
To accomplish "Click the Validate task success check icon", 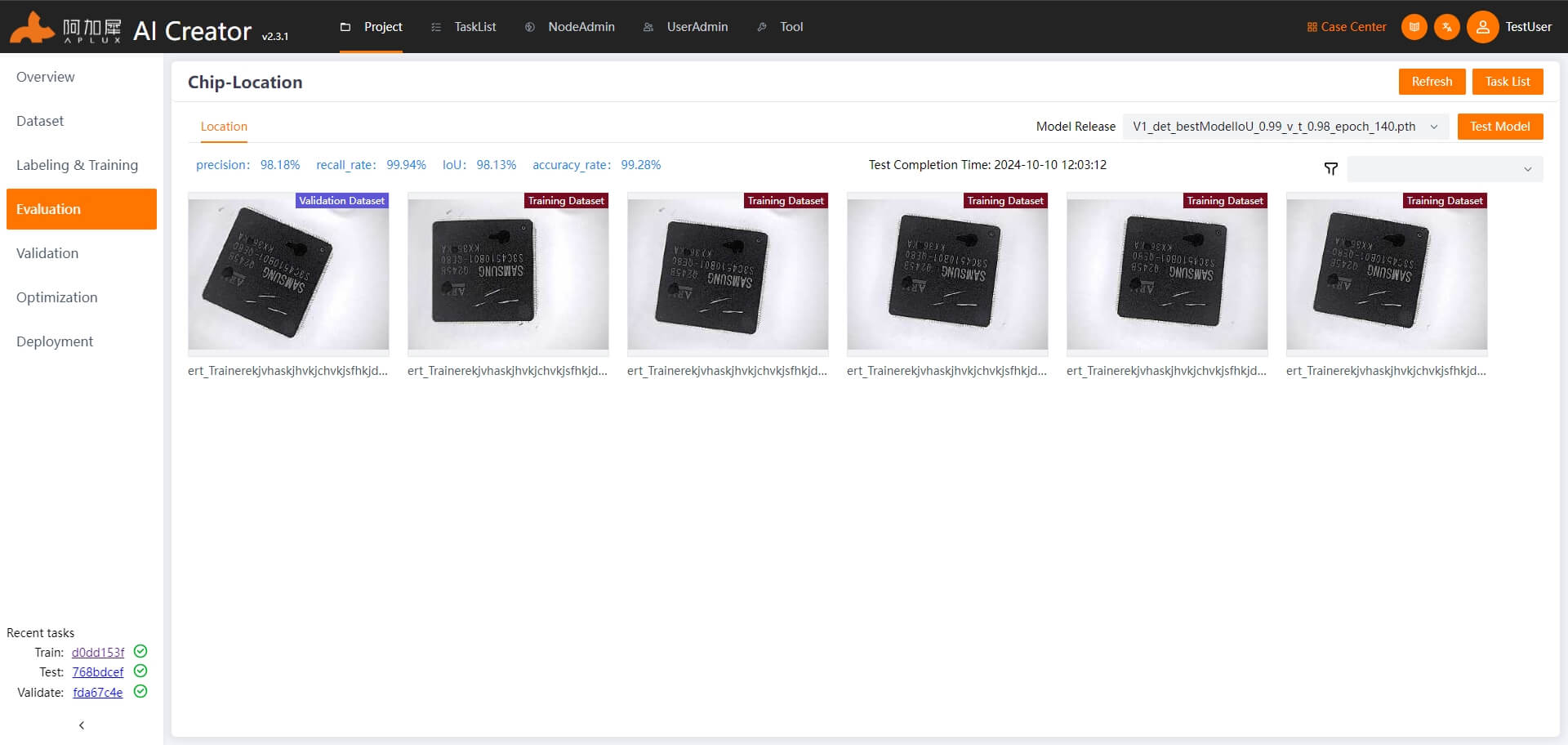I will 140,692.
